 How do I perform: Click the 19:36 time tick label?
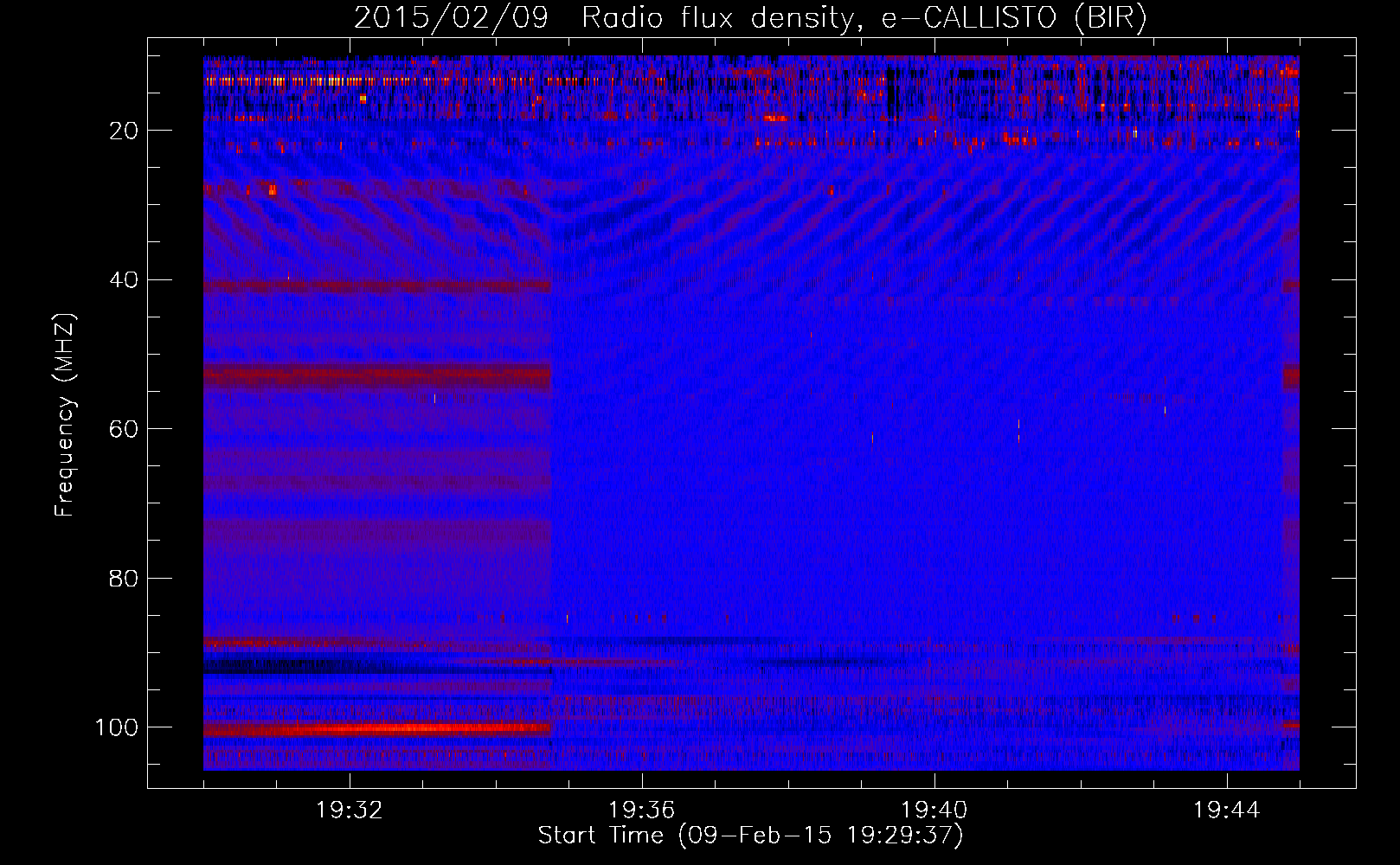coord(642,811)
